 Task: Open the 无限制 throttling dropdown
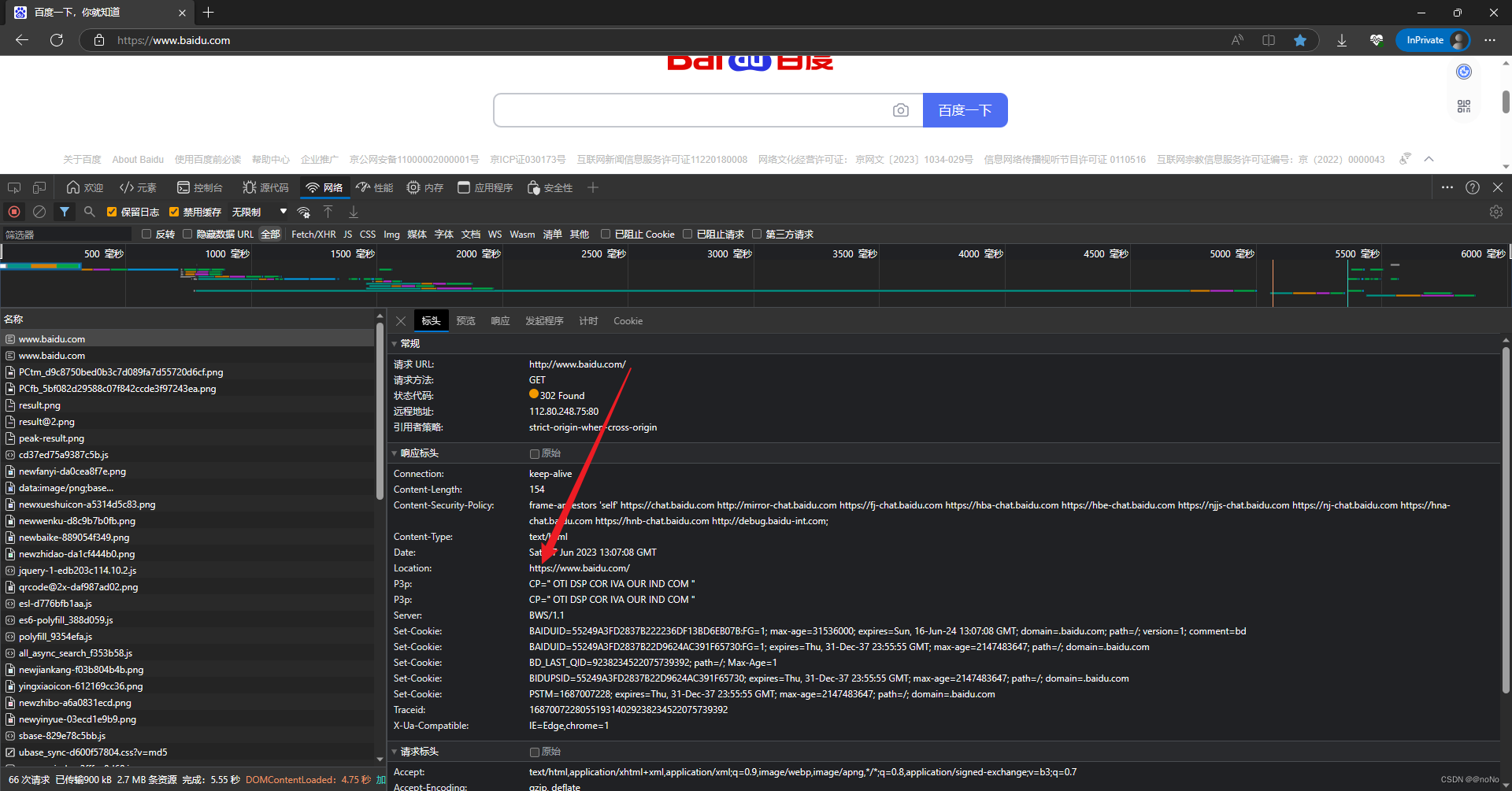pos(259,212)
